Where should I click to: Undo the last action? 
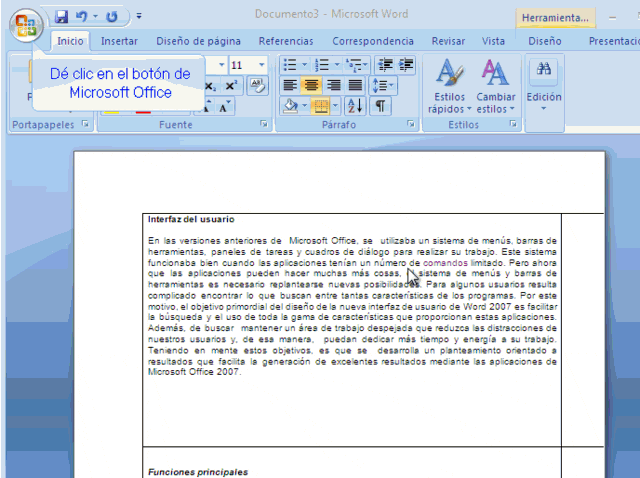coord(81,17)
